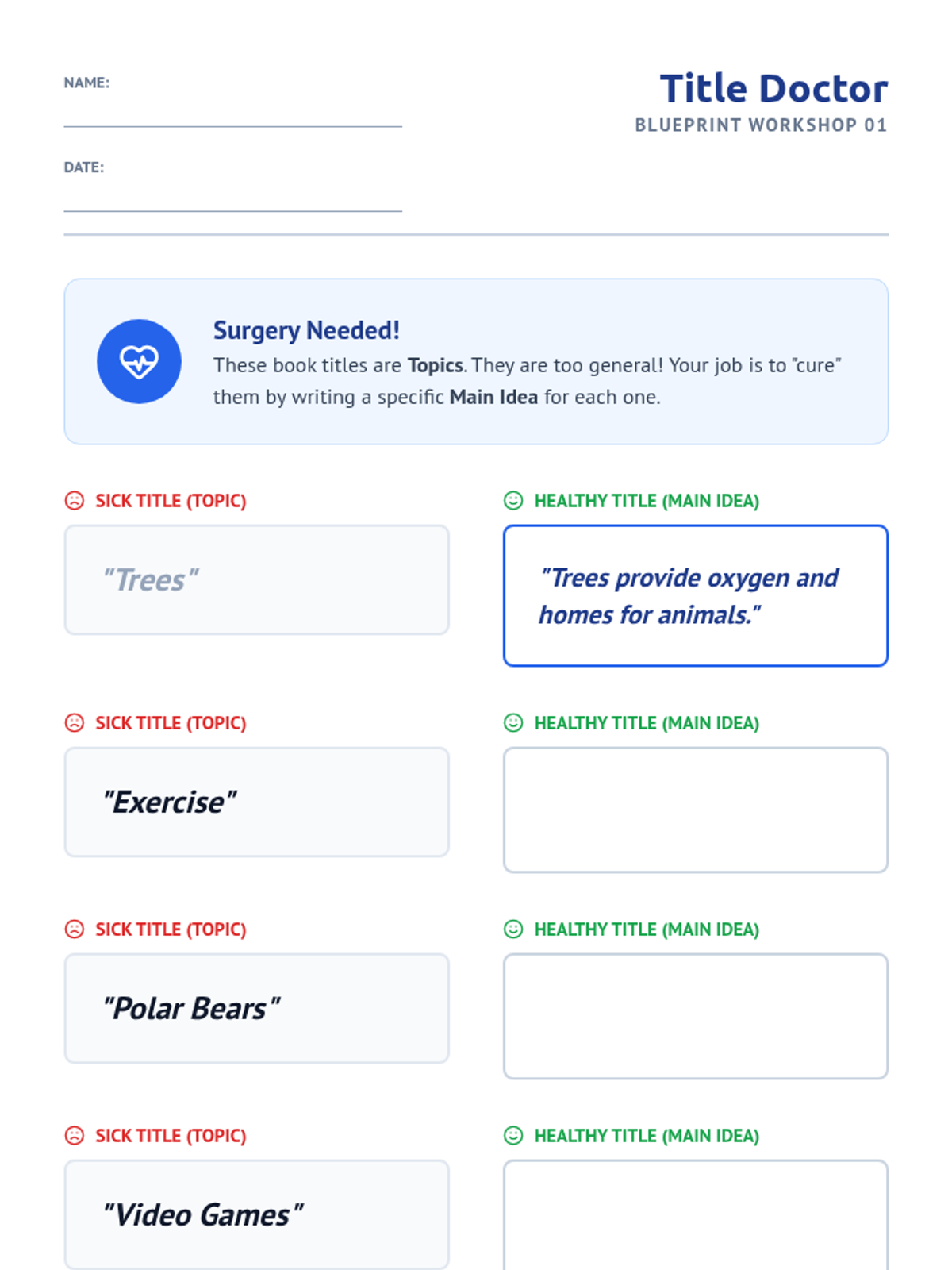Image resolution: width=952 pixels, height=1270 pixels.
Task: Select the "Video Games" sick title box
Action: pyautogui.click(x=257, y=1214)
